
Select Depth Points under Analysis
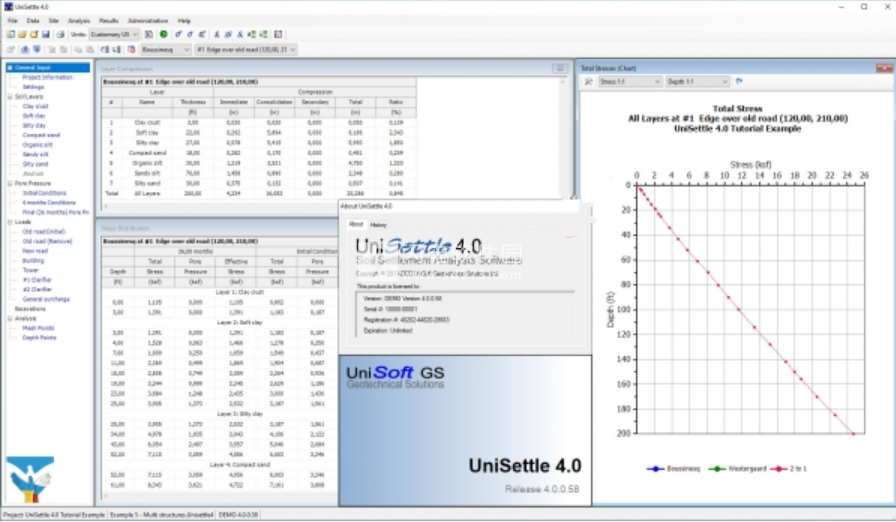(39, 338)
